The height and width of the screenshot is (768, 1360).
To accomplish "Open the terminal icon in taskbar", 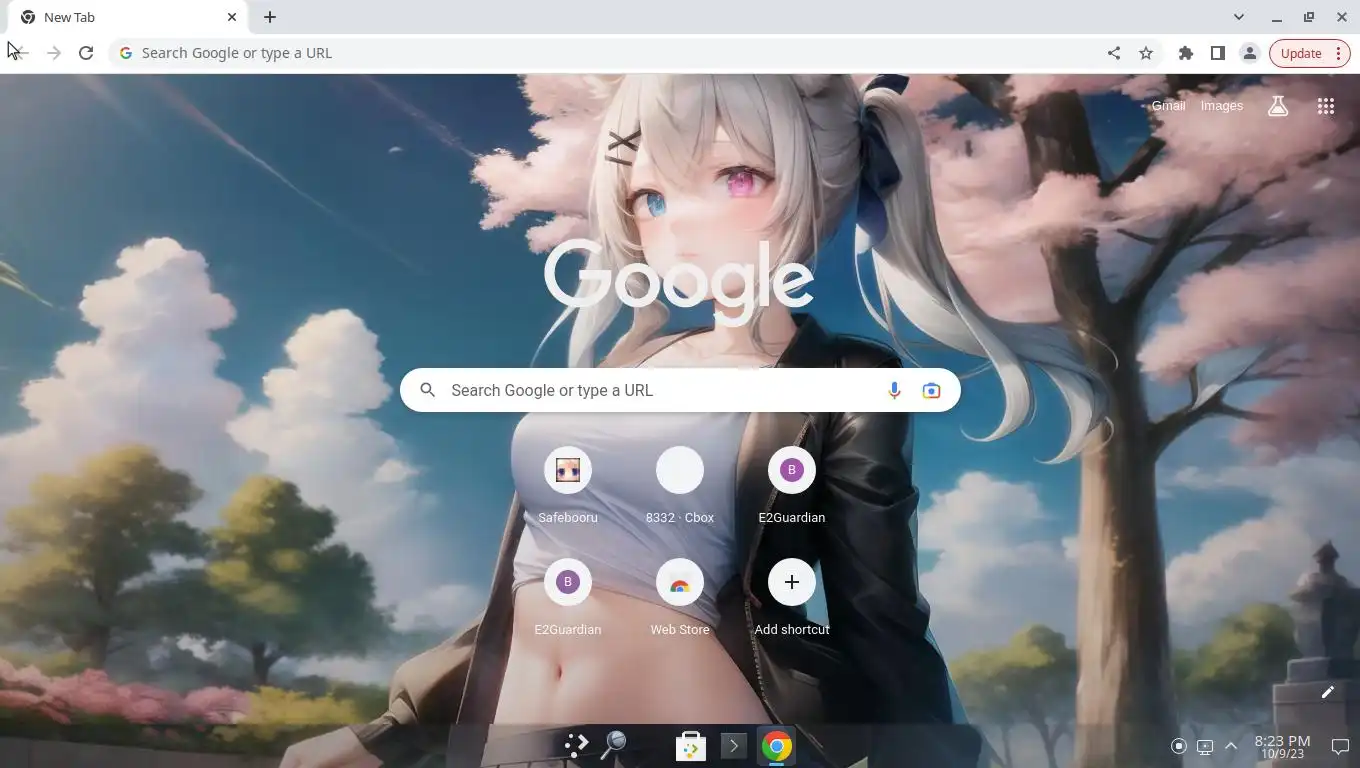I will click(x=734, y=746).
